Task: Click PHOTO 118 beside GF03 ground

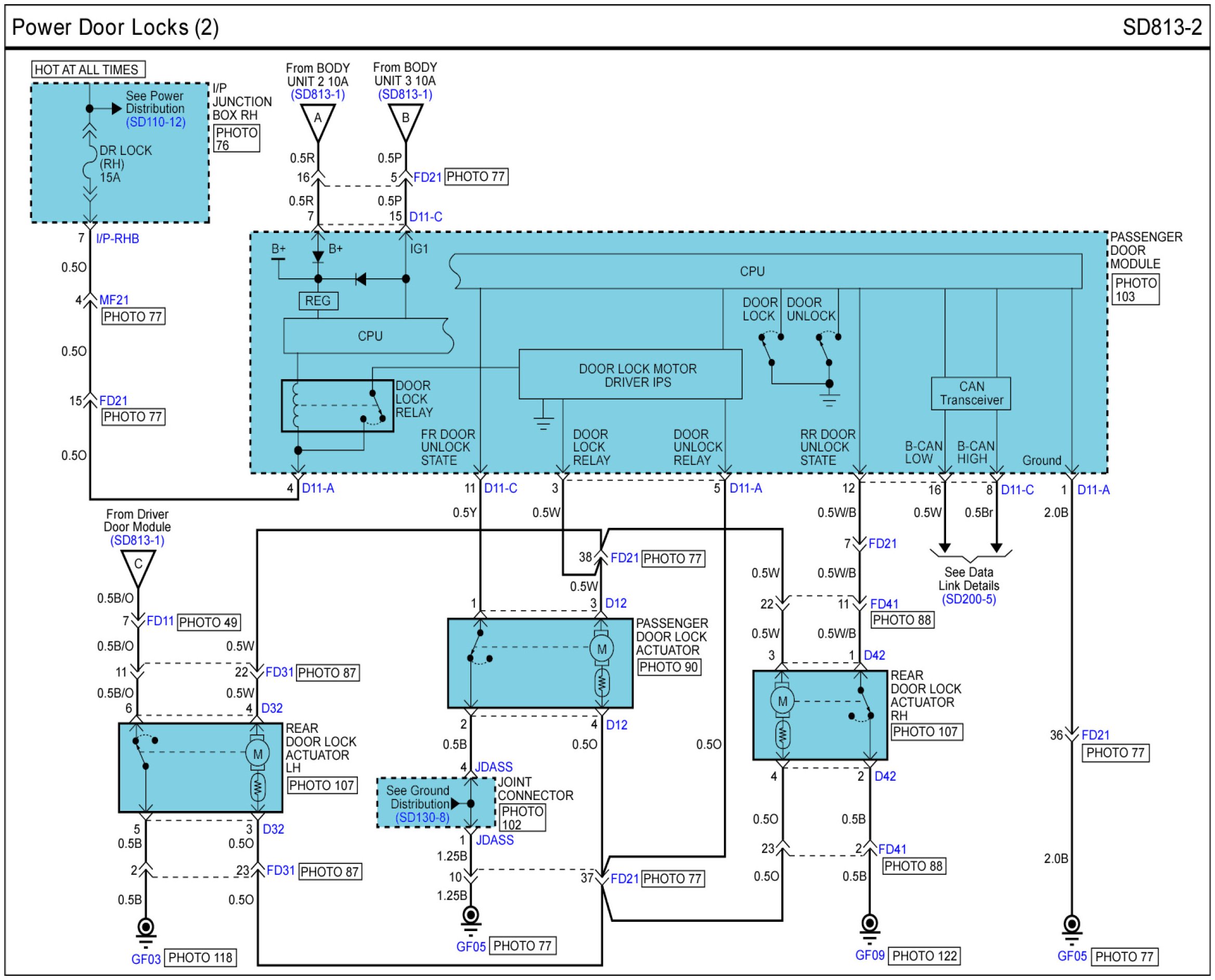Action: click(200, 958)
